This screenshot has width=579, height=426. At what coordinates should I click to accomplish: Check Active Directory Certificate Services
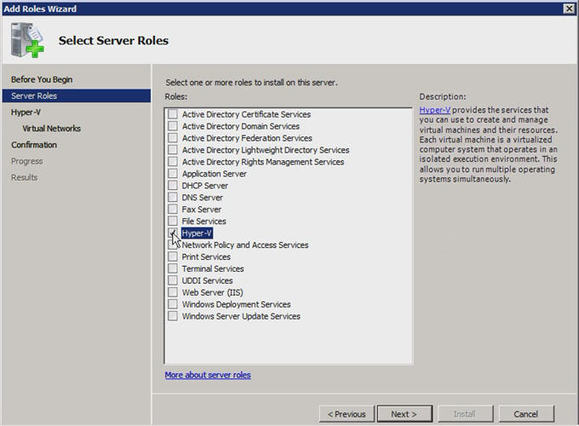pyautogui.click(x=172, y=114)
